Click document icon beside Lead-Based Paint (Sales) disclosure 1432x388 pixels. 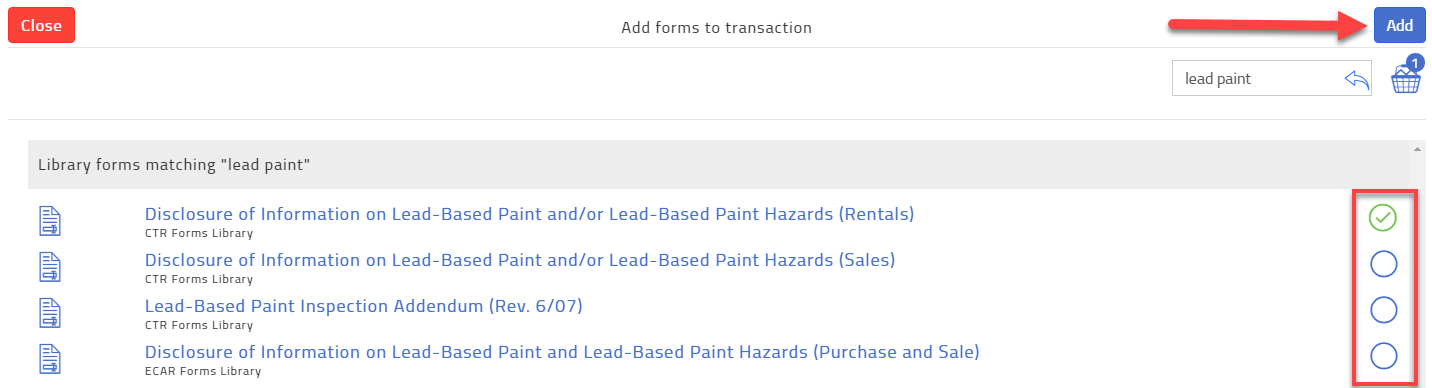tap(50, 267)
